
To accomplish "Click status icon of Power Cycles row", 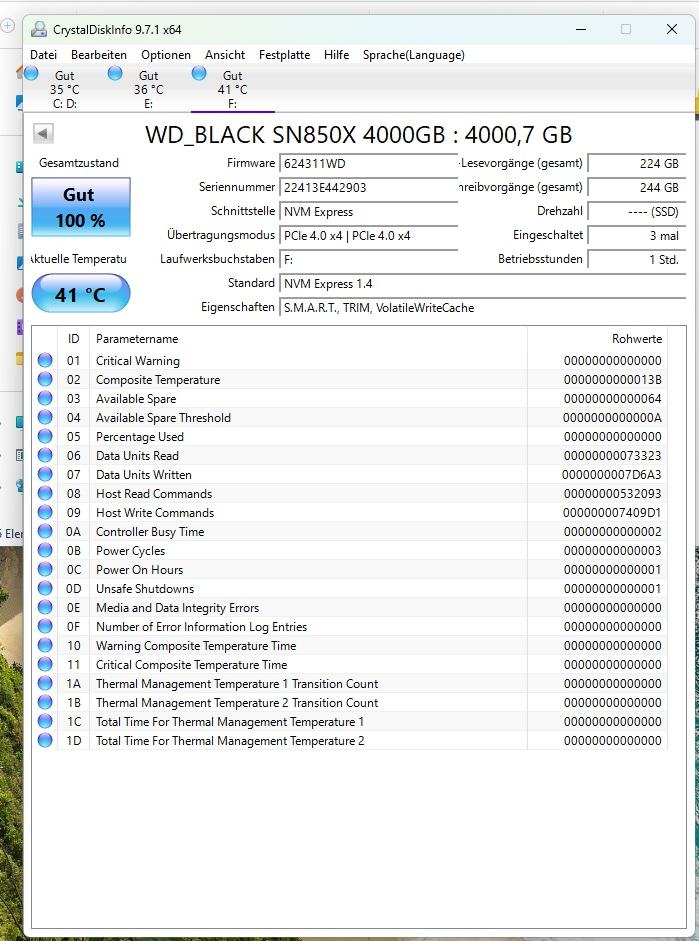I will [45, 550].
